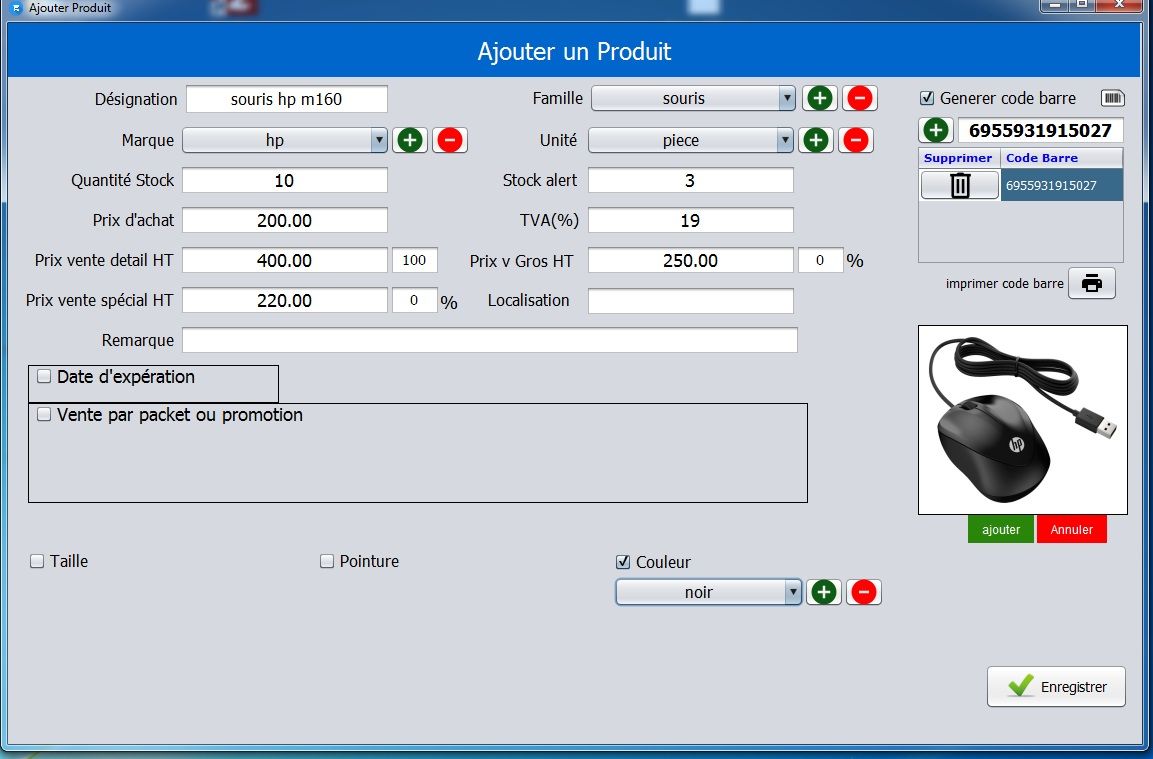Click the TVA(%) field

tap(690, 220)
